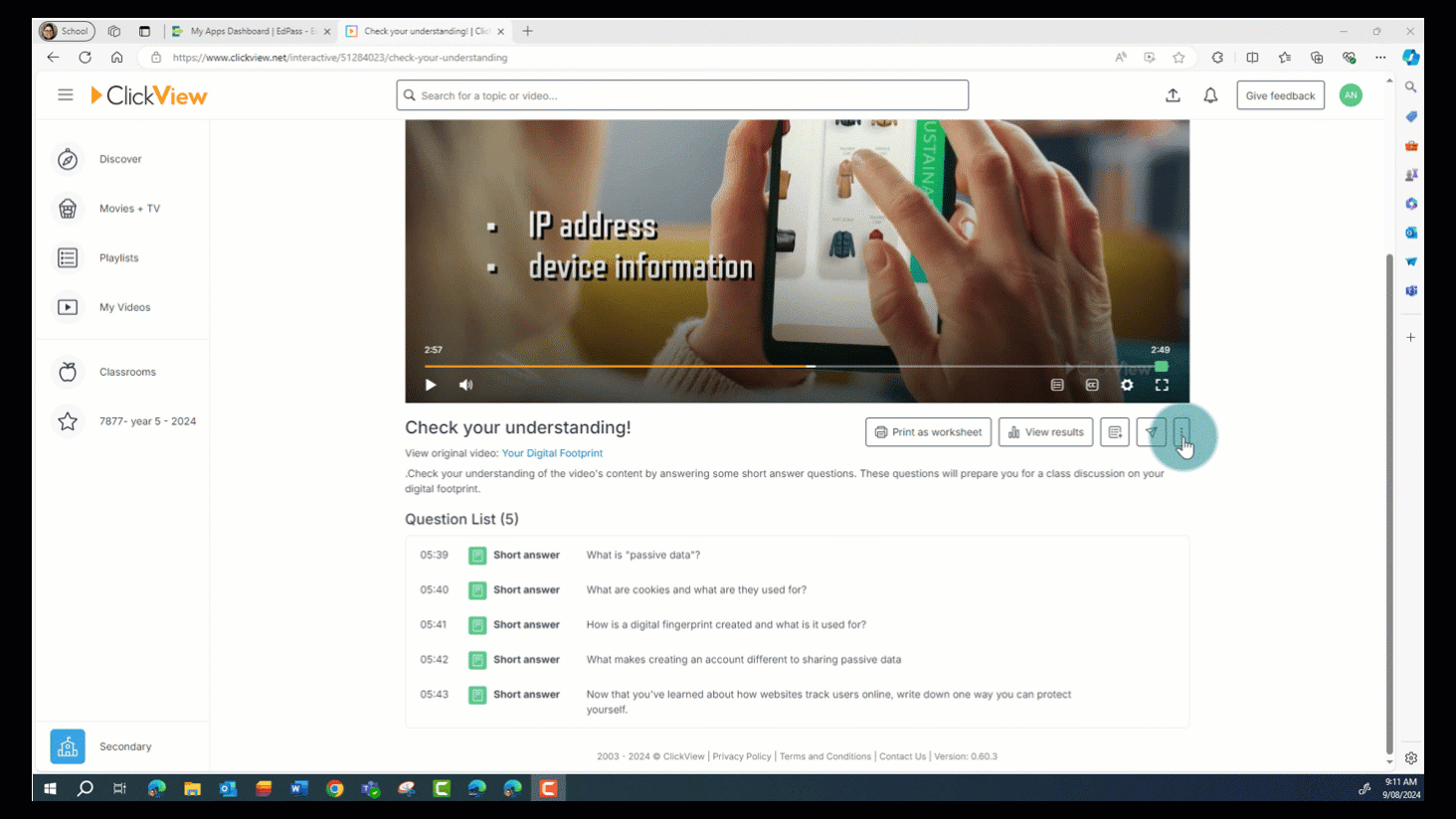Enter fullscreen video mode
The image size is (1456, 819).
coord(1162,385)
